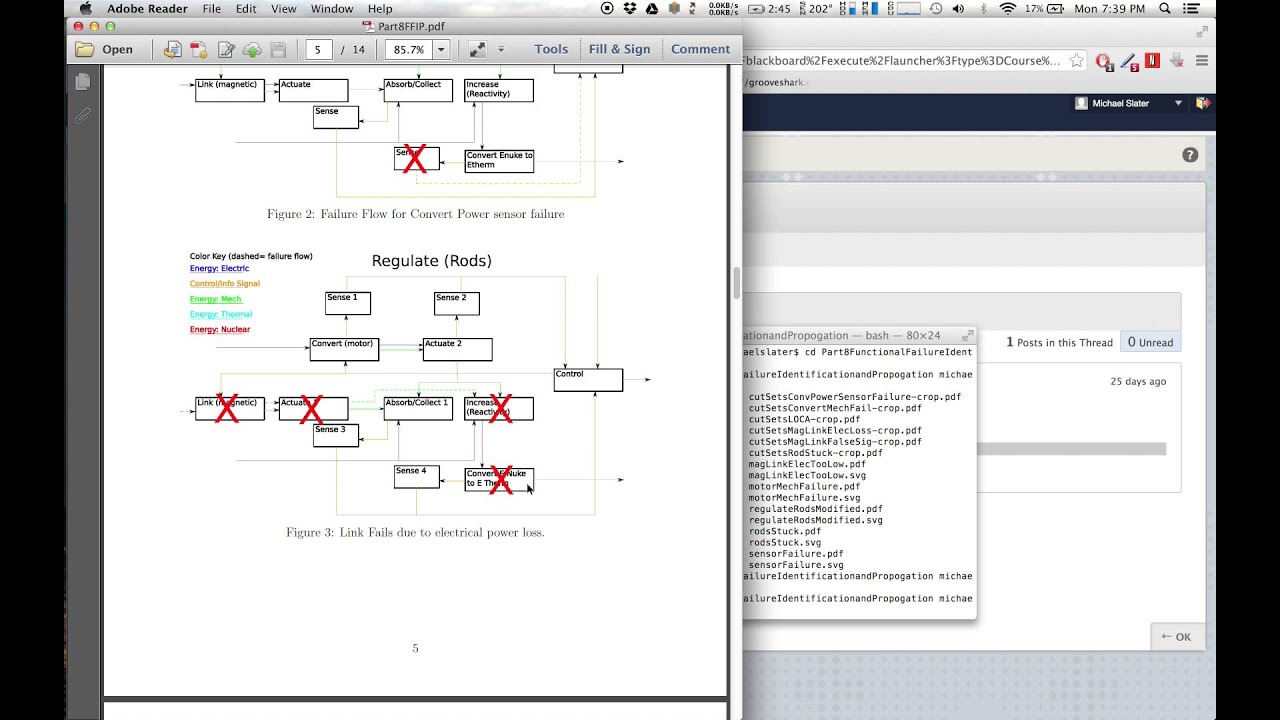This screenshot has width=1280, height=720.
Task: Click the Wi-Fi menu bar icon
Action: [1007, 9]
